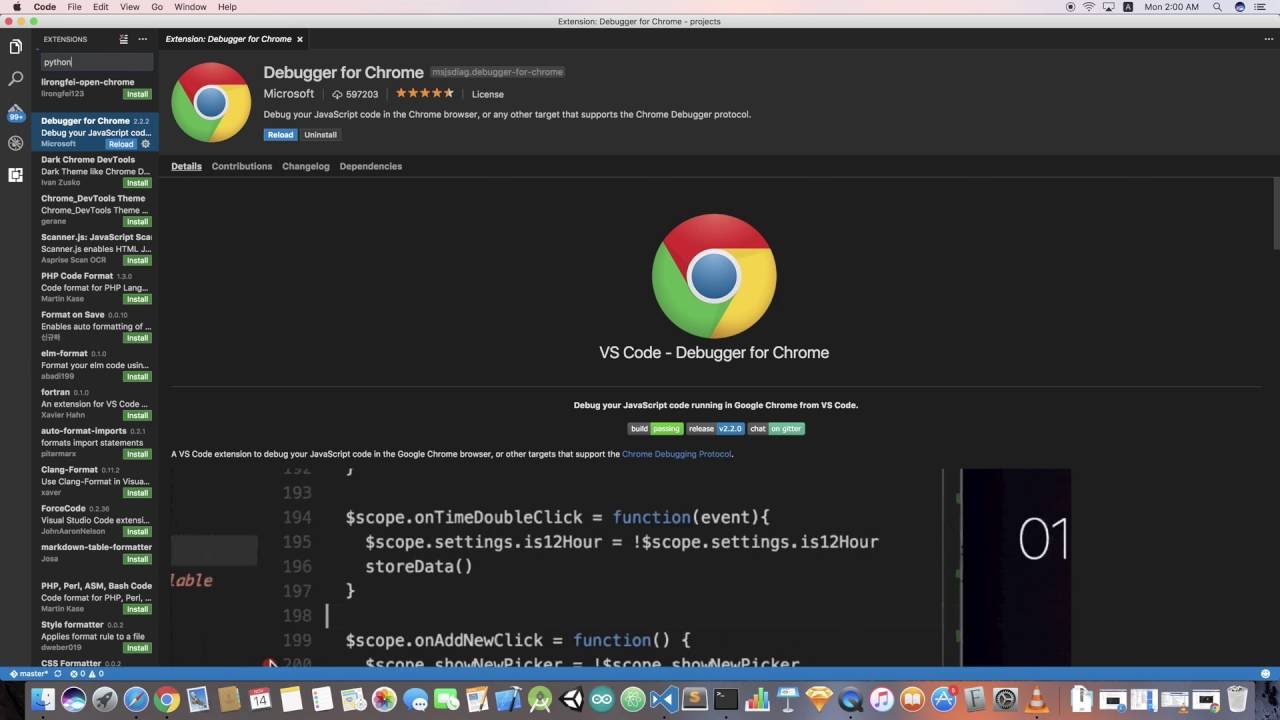Open VLC from the dock
1280x720 pixels.
click(x=1037, y=700)
